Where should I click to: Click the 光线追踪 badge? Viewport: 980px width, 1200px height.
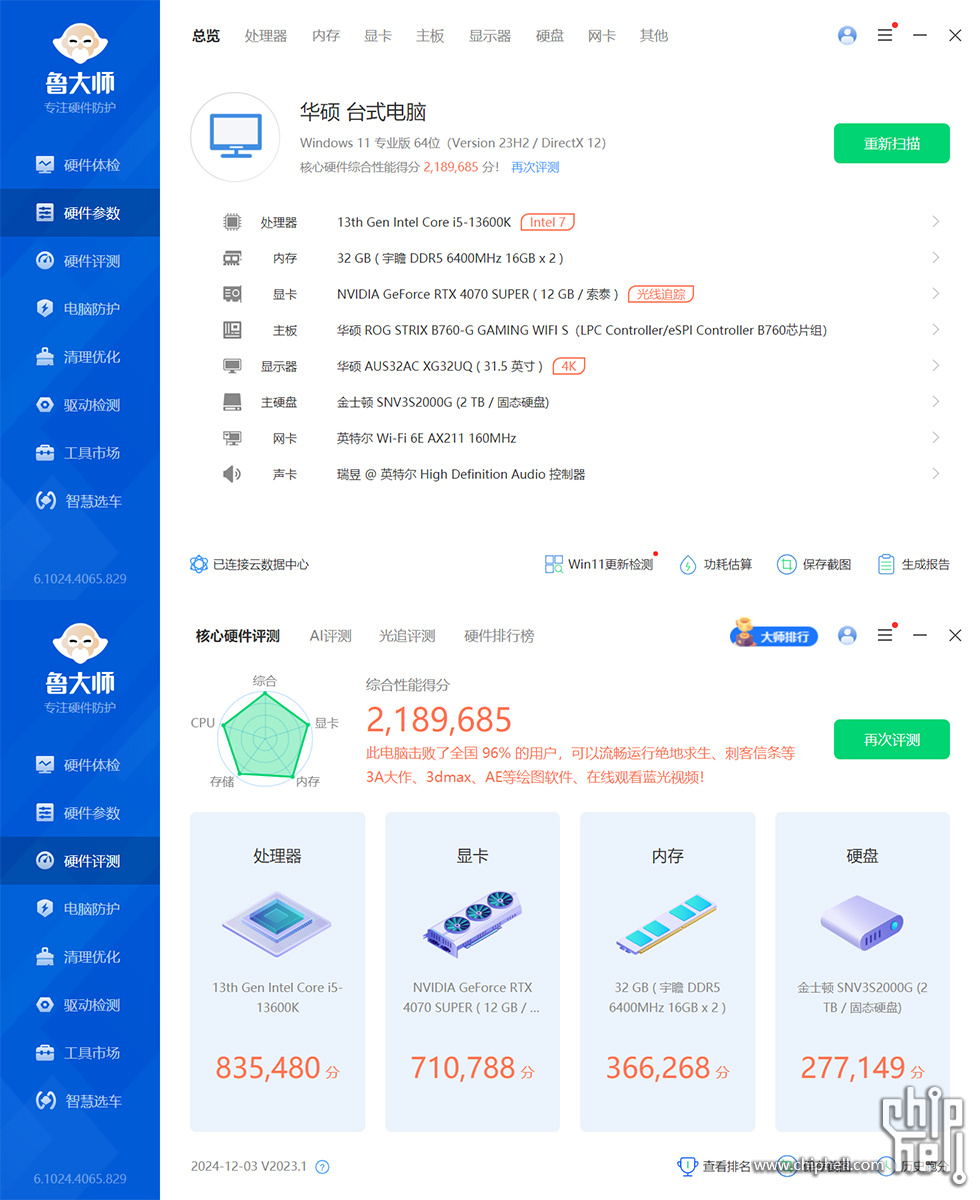[661, 294]
